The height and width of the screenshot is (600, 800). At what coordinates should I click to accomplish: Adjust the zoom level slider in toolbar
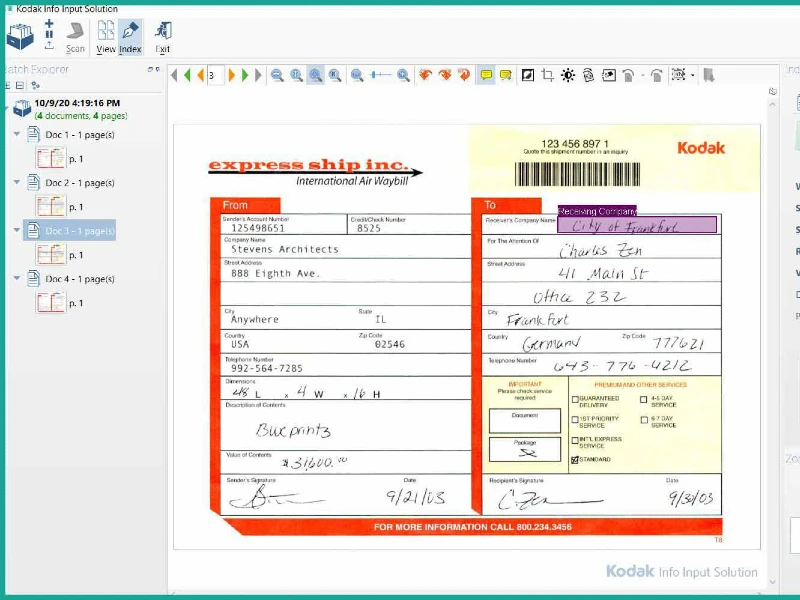coord(380,76)
